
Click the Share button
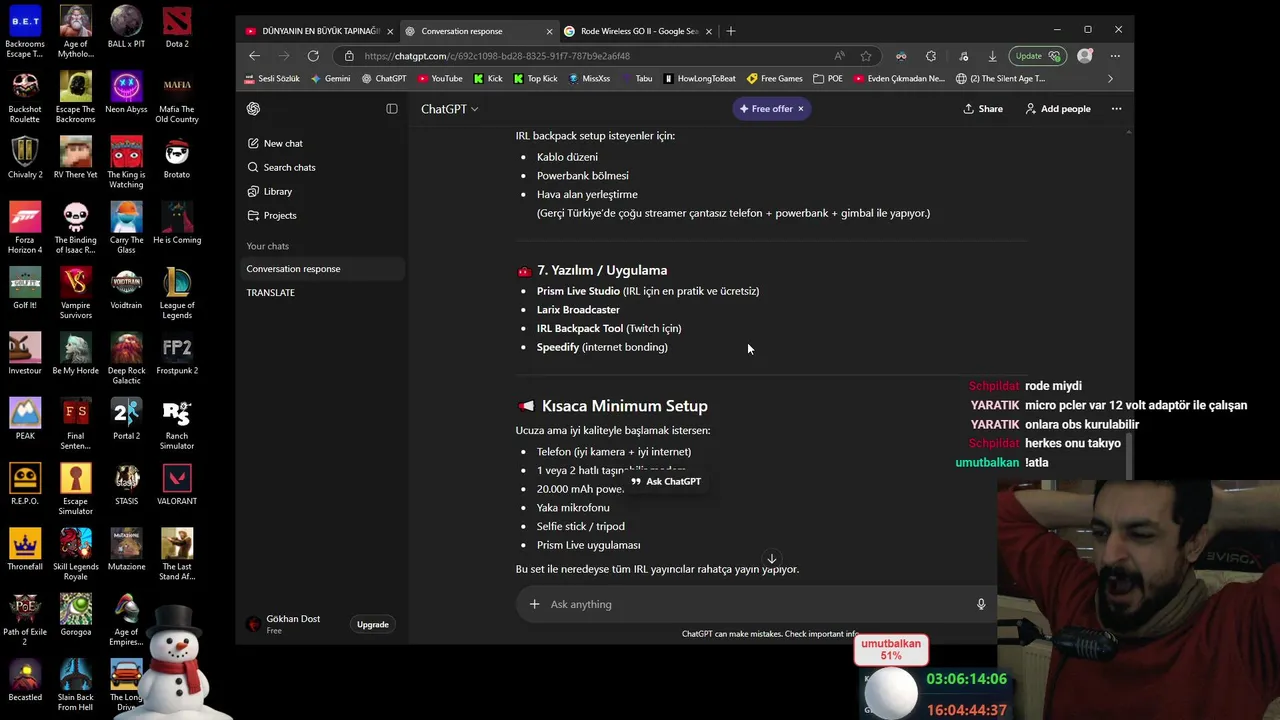(x=983, y=109)
